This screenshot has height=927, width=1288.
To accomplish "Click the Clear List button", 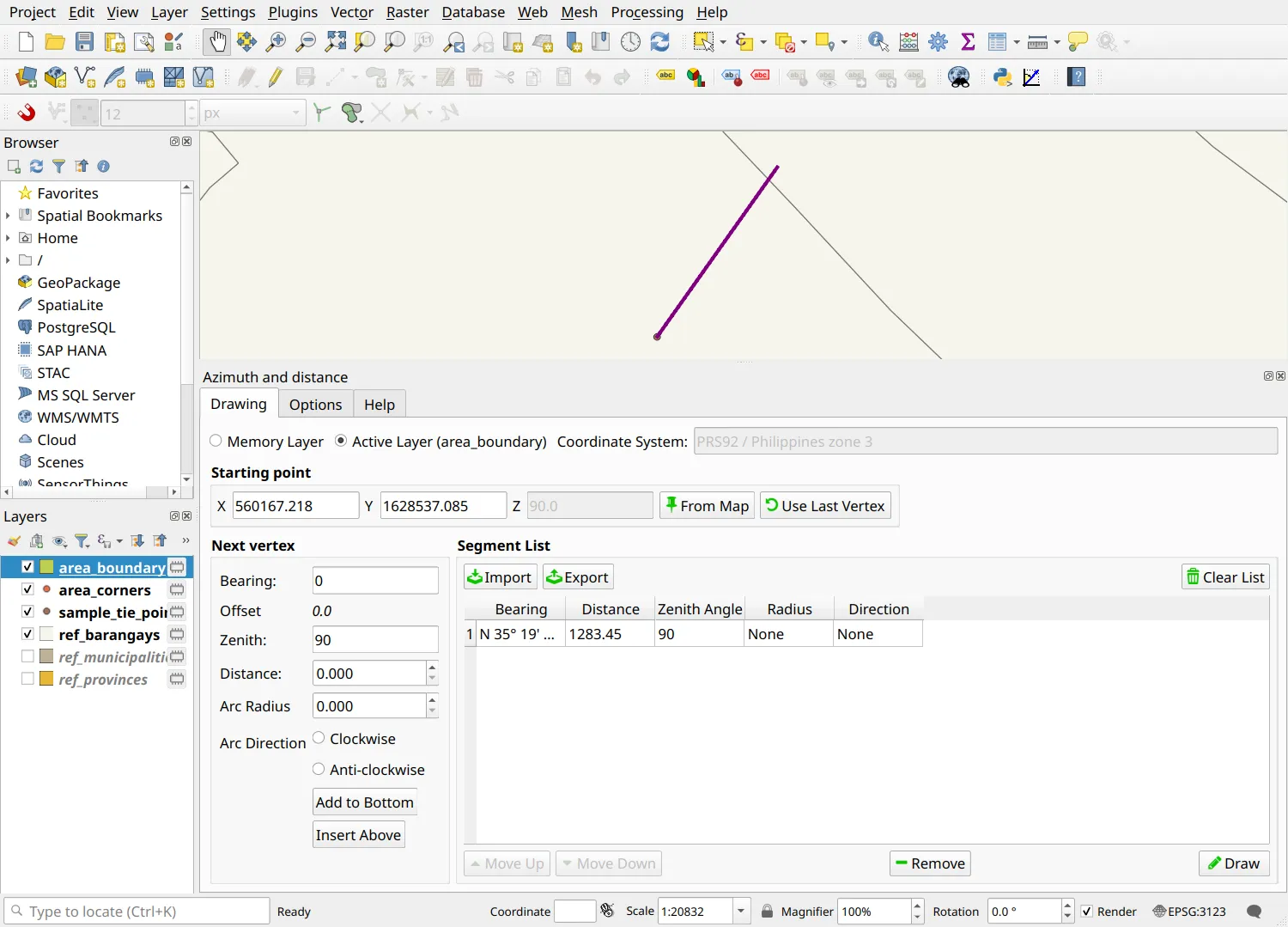I will 1225,577.
